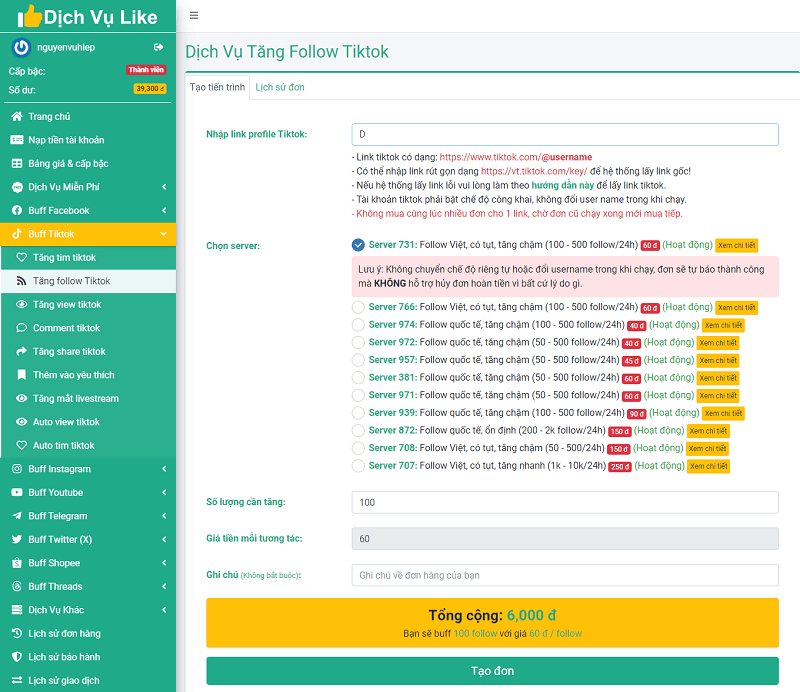Select Server 731 radio button

pos(358,245)
